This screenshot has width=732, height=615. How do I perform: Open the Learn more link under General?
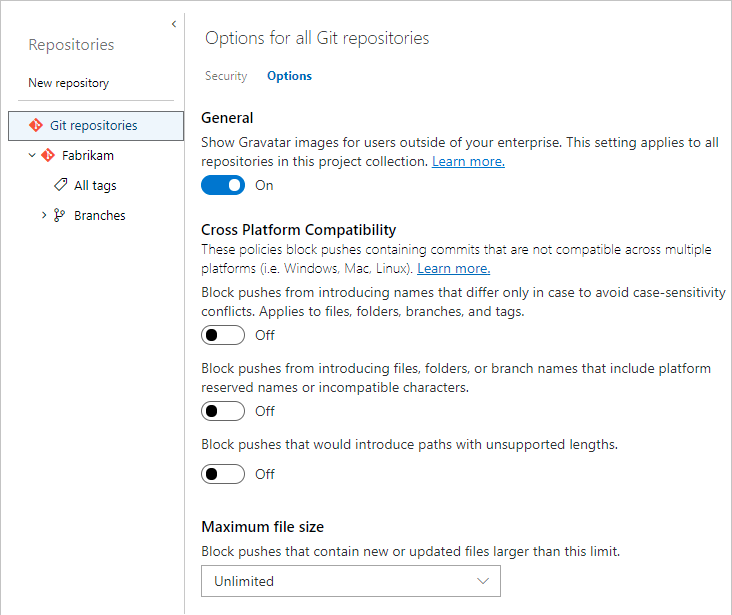click(x=468, y=162)
